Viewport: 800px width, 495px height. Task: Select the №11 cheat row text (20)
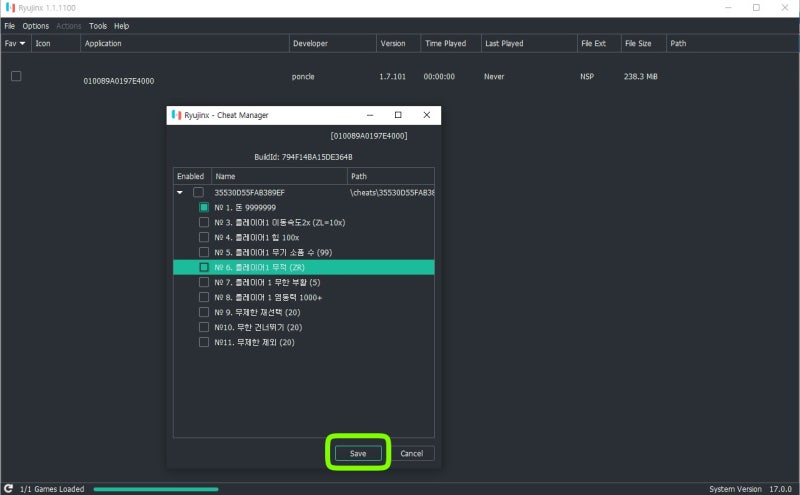point(254,342)
